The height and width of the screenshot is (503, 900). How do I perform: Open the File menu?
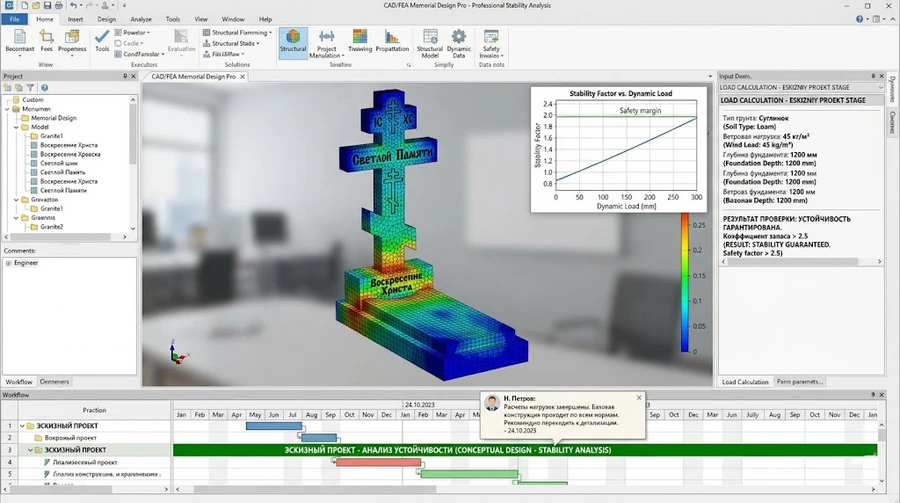(14, 19)
